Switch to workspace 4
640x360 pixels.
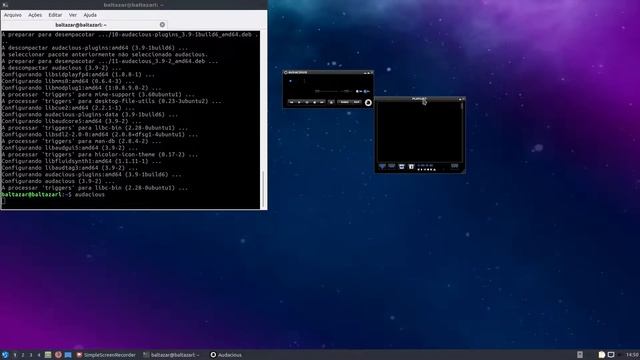39,355
